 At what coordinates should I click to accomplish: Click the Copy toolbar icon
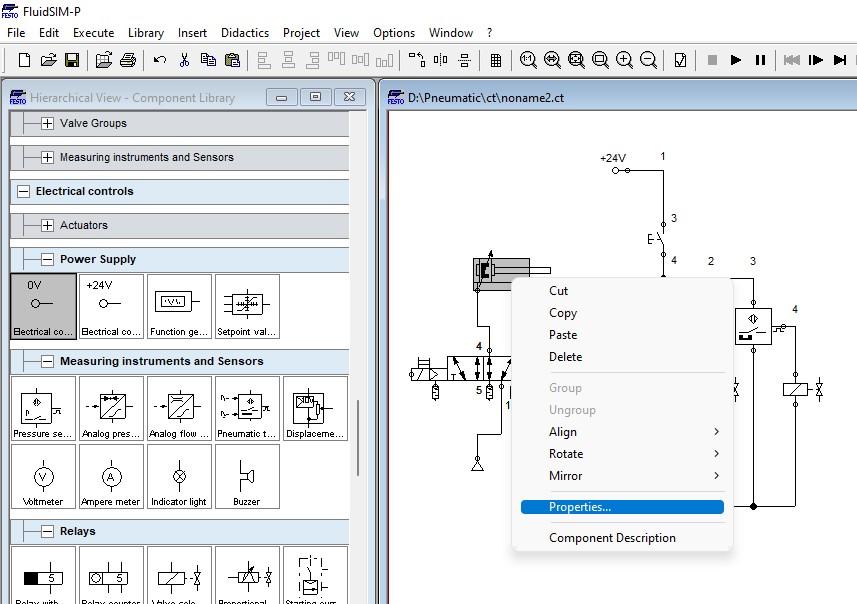pos(208,60)
